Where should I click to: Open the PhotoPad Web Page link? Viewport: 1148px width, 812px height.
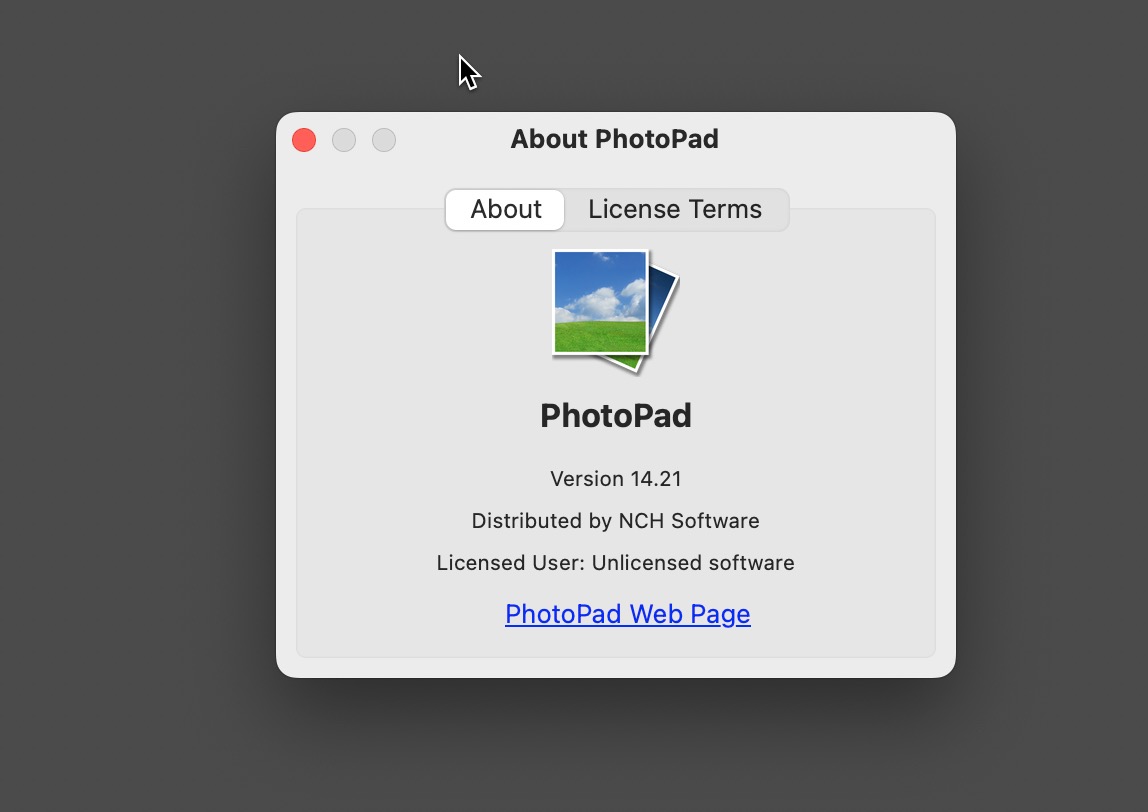coord(627,614)
